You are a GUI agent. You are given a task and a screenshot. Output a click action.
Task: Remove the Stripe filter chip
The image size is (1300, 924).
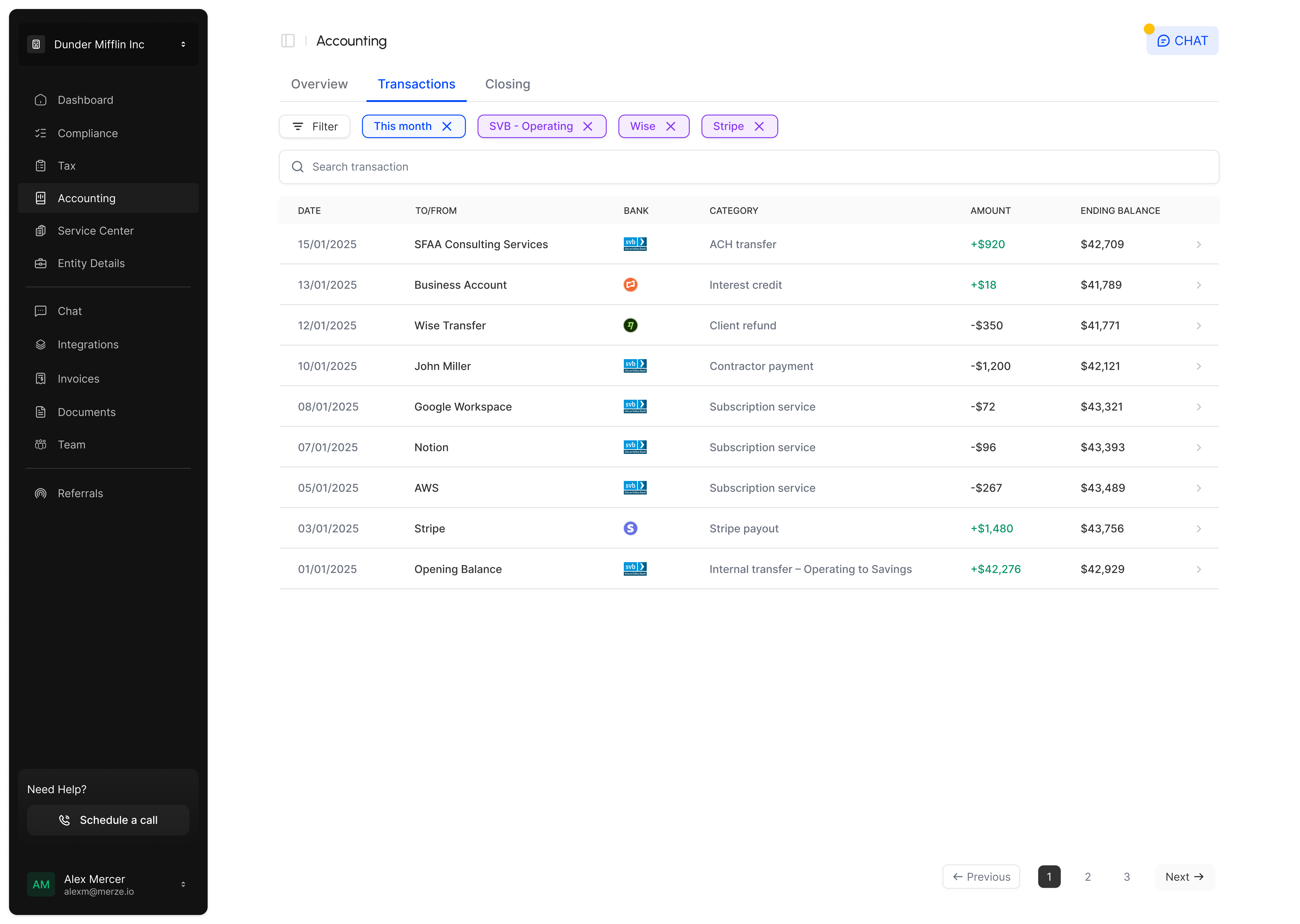click(x=759, y=126)
